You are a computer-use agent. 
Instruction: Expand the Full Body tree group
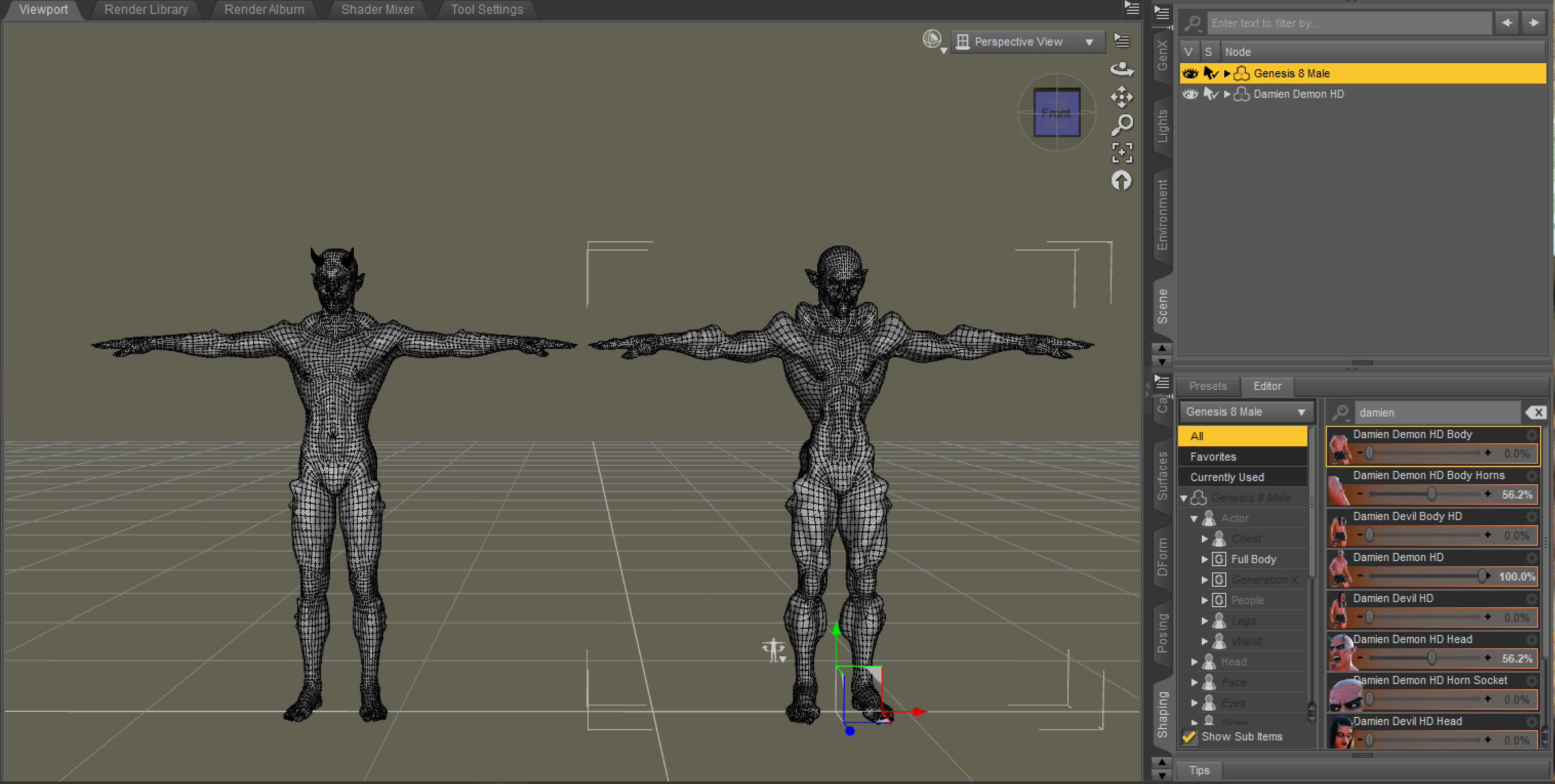1204,559
